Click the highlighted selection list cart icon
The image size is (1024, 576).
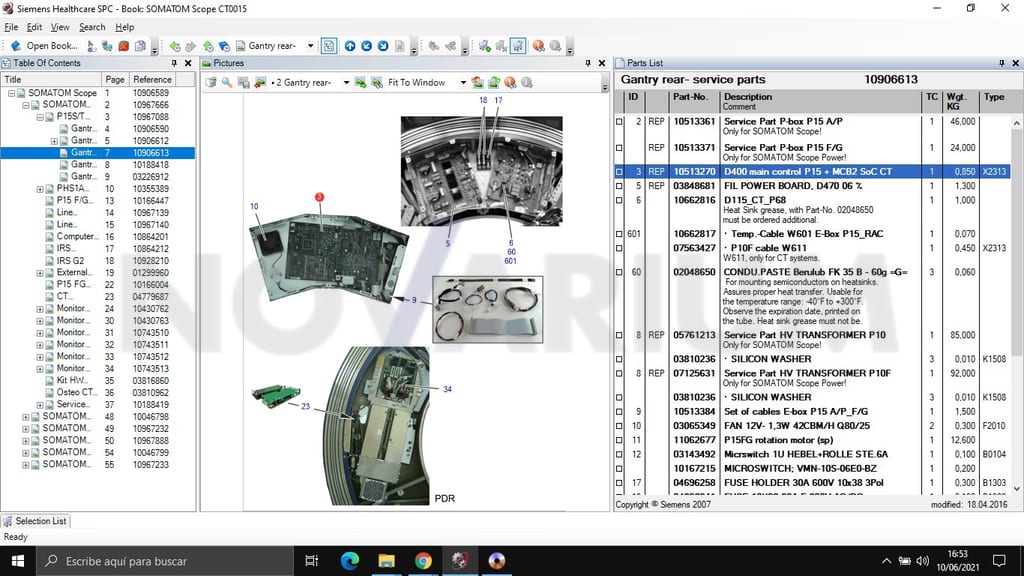(518, 46)
